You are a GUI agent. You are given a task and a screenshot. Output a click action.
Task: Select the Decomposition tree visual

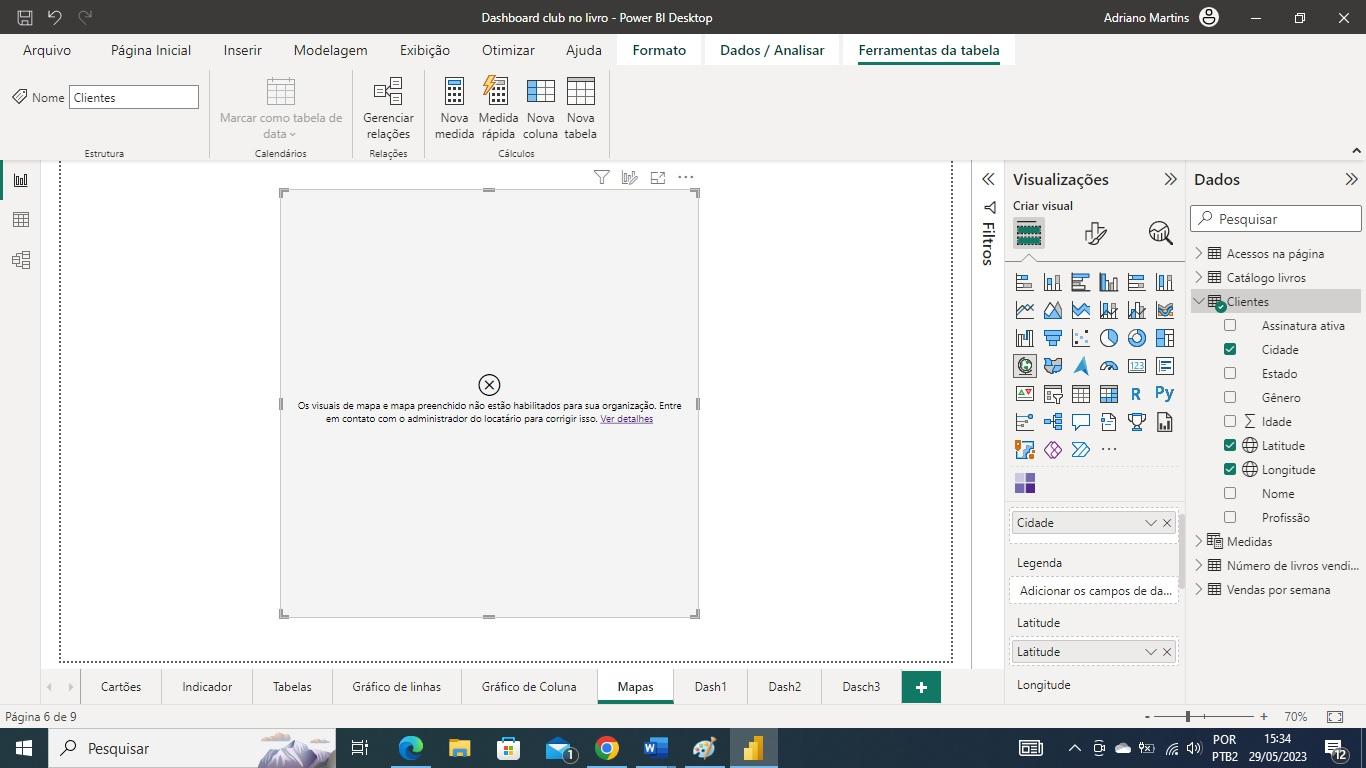pos(1052,422)
